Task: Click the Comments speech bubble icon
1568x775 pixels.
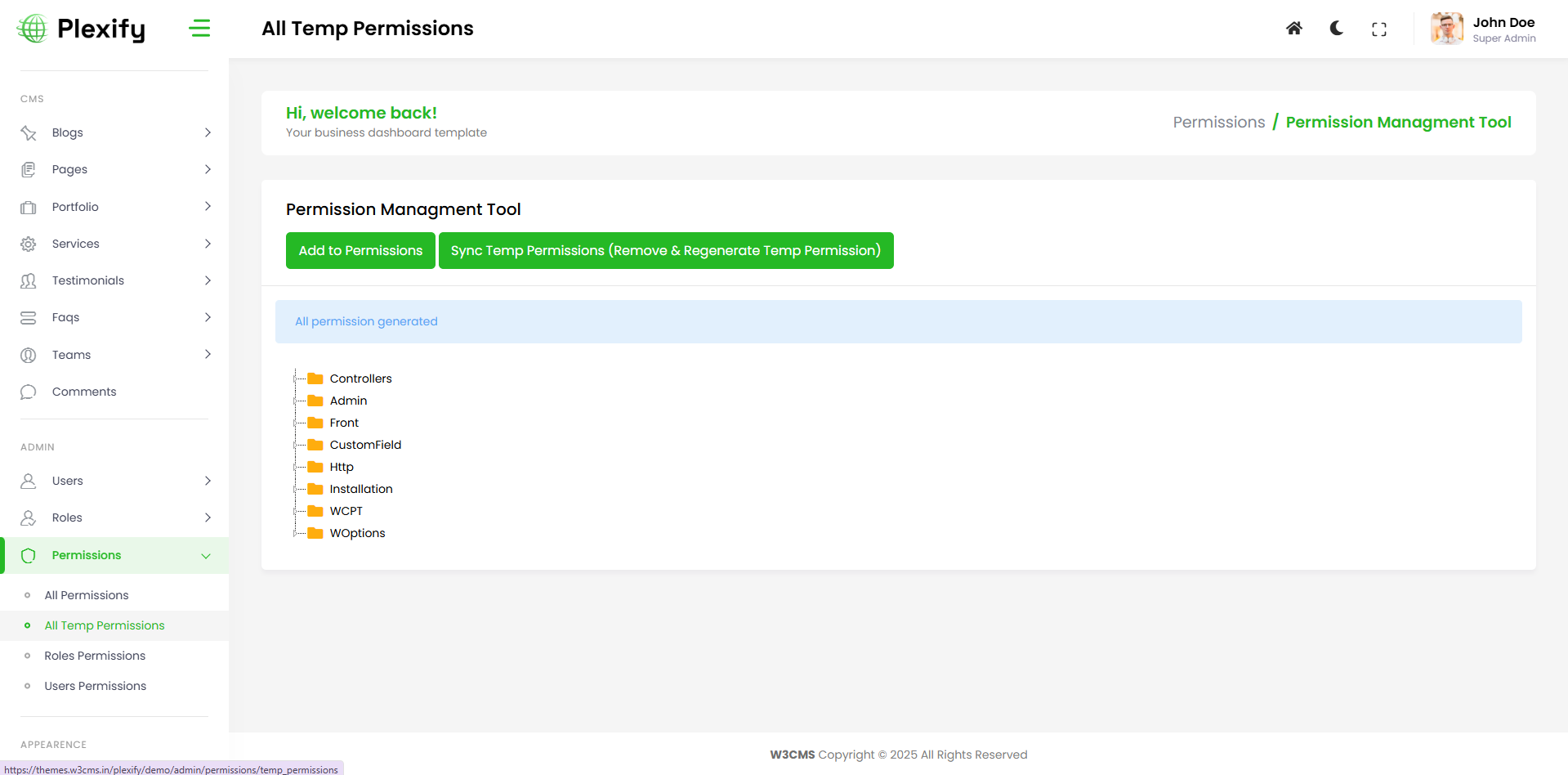Action: 29,392
